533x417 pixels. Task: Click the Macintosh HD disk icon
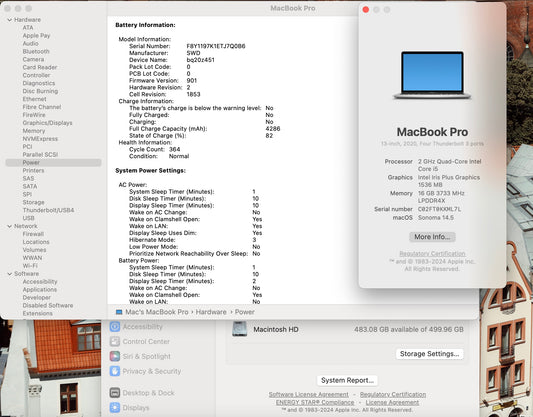(239, 329)
